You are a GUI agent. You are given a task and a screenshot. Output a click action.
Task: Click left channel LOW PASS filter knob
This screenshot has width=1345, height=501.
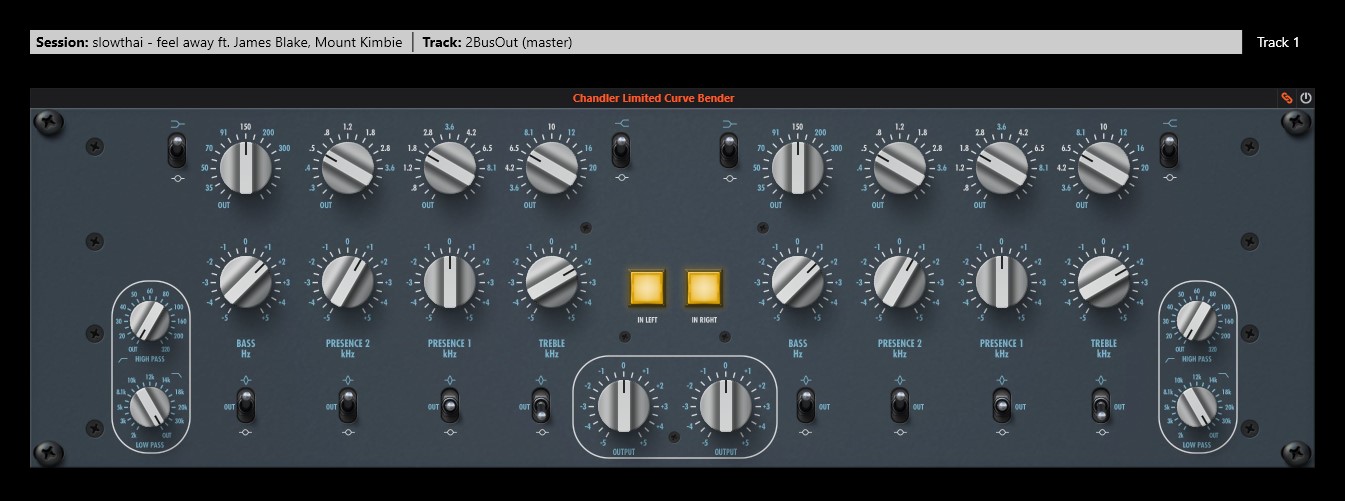pos(152,406)
